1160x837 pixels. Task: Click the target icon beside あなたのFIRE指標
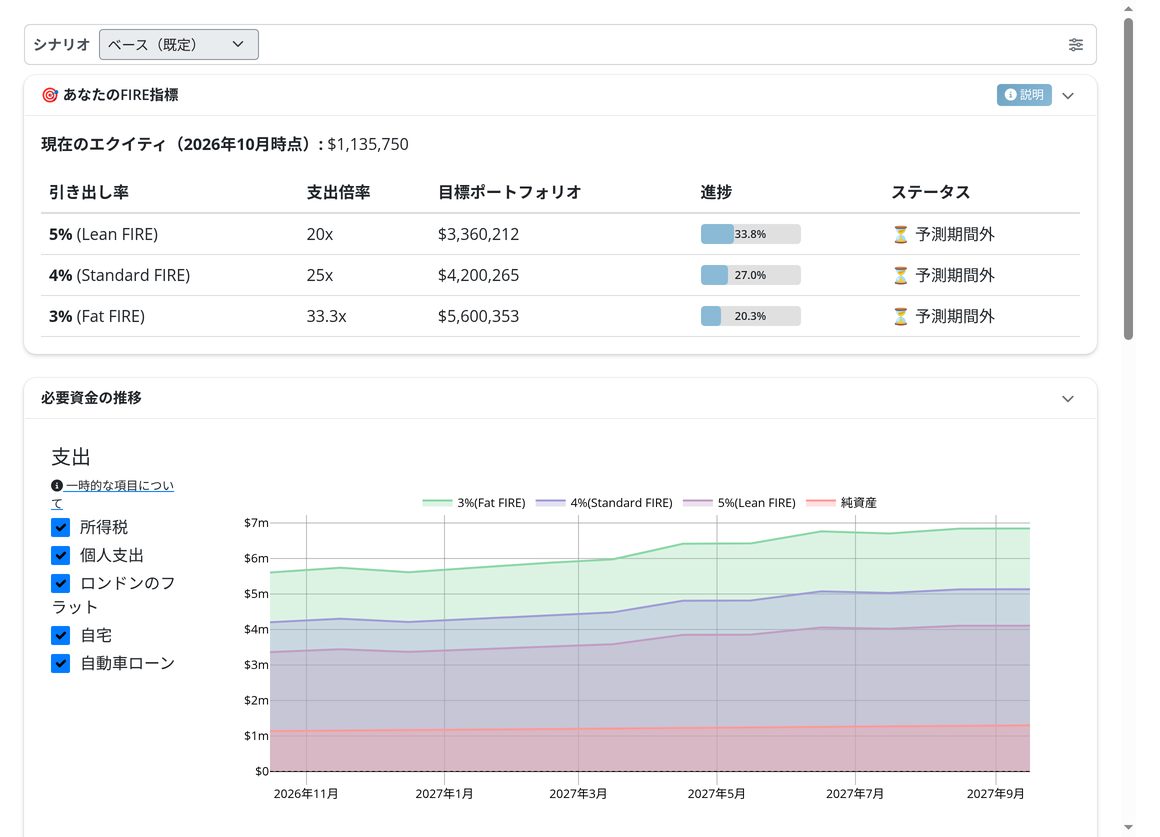50,95
